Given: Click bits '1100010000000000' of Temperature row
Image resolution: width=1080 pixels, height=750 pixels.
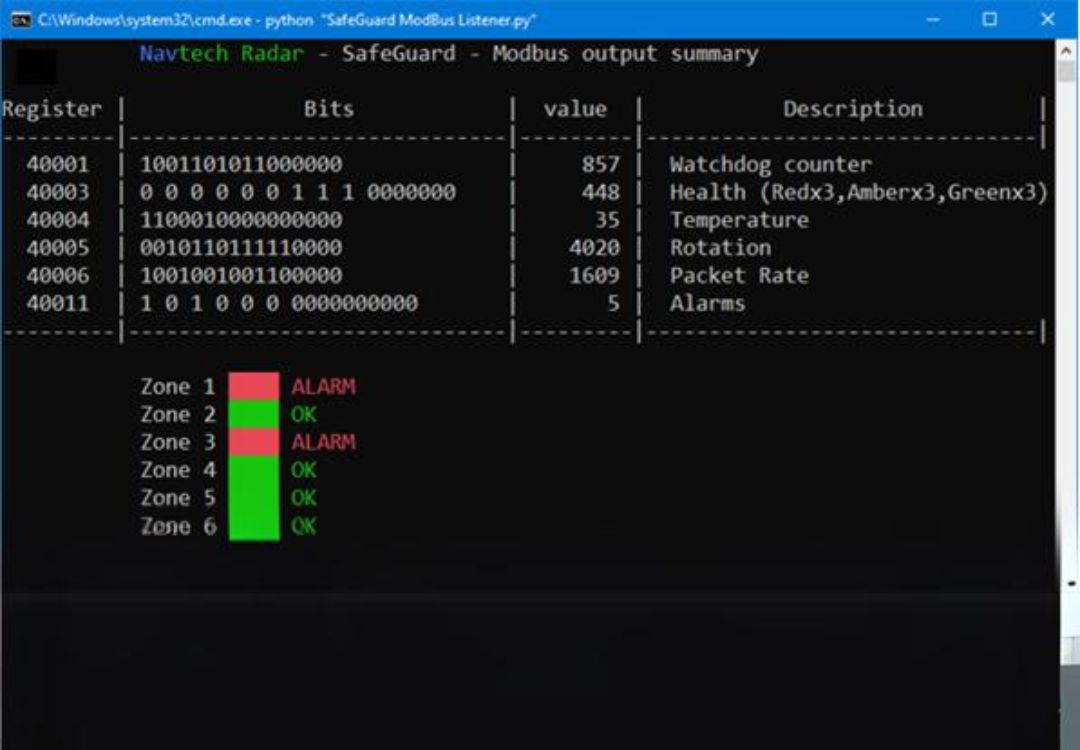Looking at the screenshot, I should point(241,220).
